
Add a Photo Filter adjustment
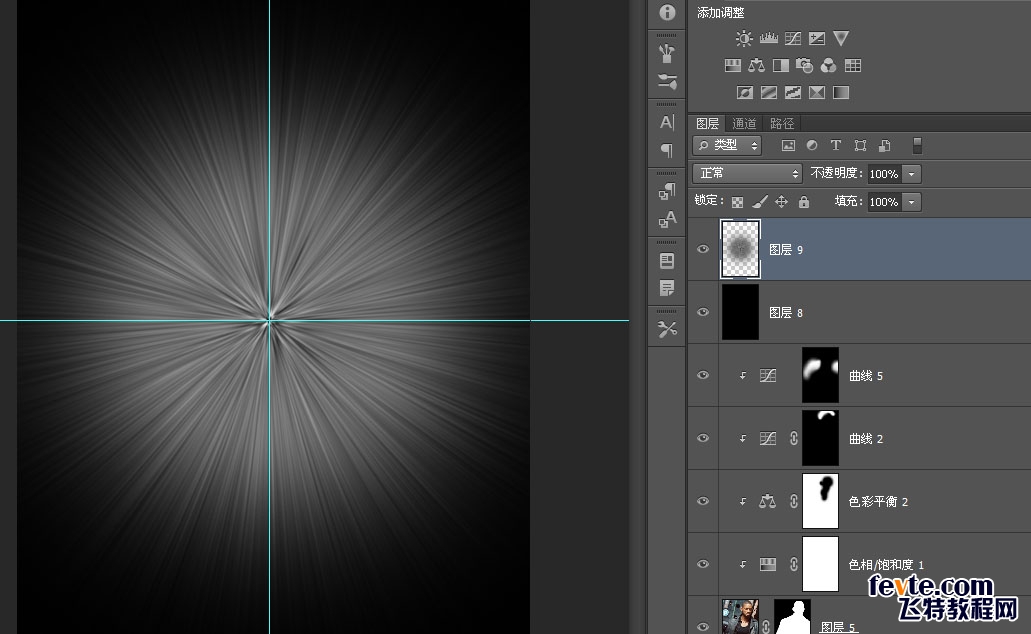click(x=804, y=65)
